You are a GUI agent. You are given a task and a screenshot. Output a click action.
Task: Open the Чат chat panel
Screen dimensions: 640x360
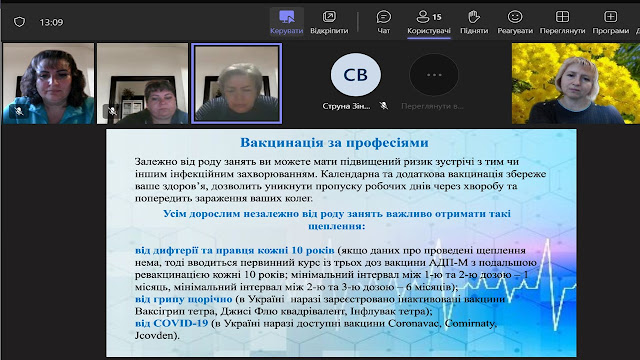tap(383, 22)
